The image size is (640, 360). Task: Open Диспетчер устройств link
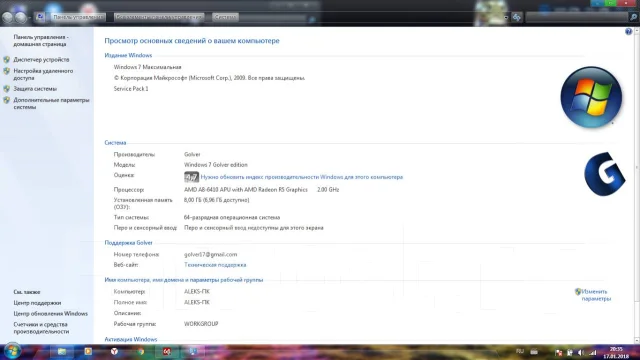pos(41,60)
